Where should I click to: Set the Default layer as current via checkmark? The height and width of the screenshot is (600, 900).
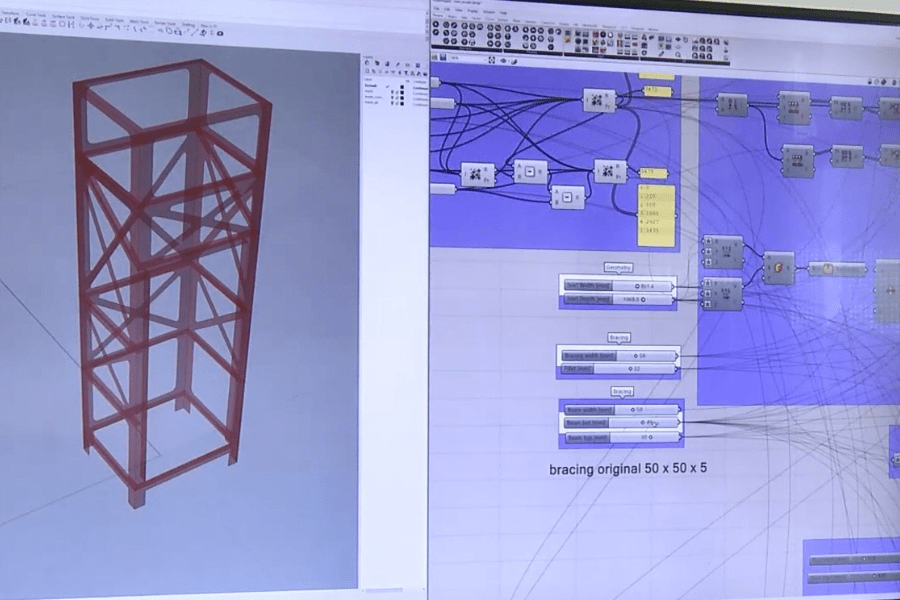388,86
